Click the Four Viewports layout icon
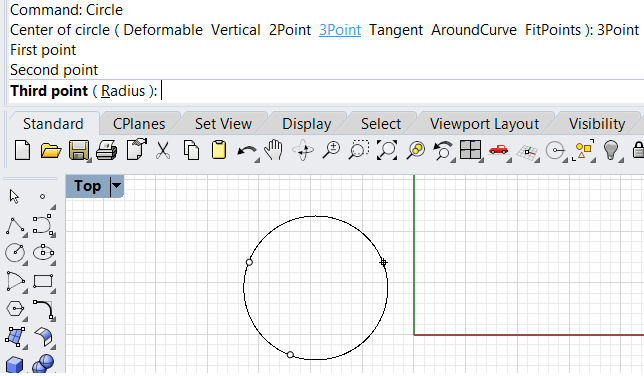Screen dimensions: 644x376 pos(471,150)
